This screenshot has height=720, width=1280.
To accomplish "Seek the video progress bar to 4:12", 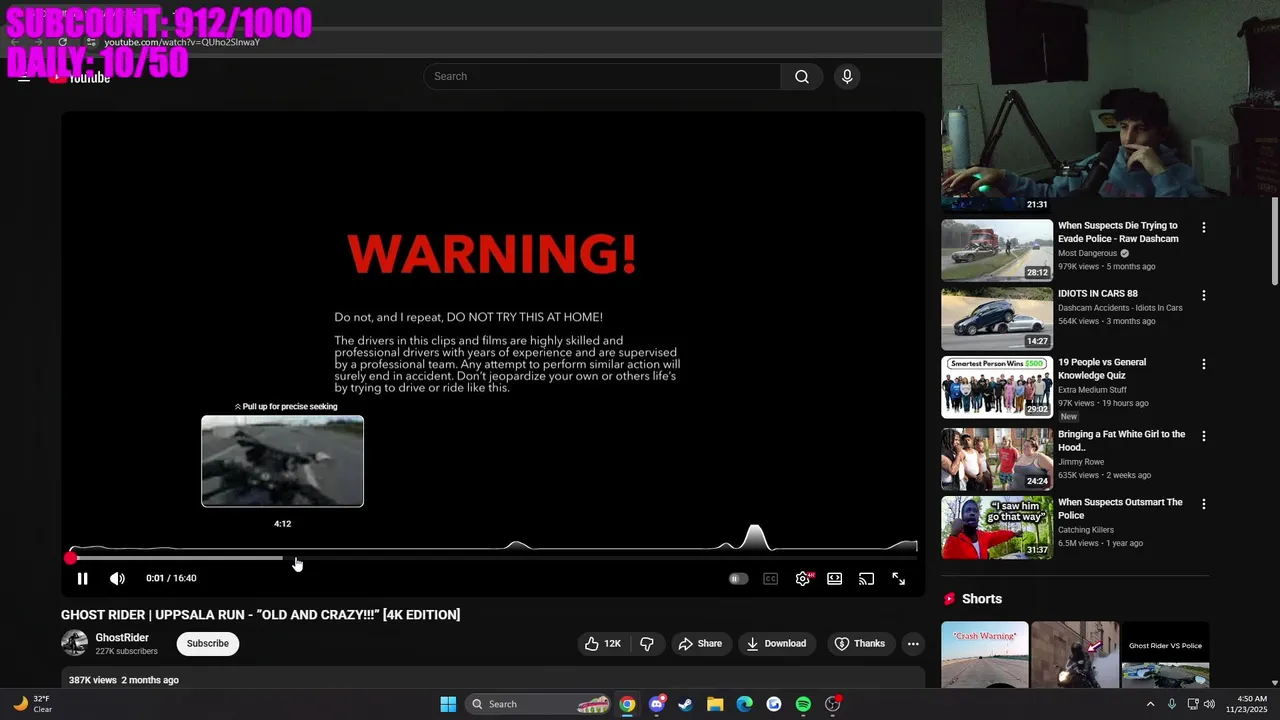I will point(283,558).
